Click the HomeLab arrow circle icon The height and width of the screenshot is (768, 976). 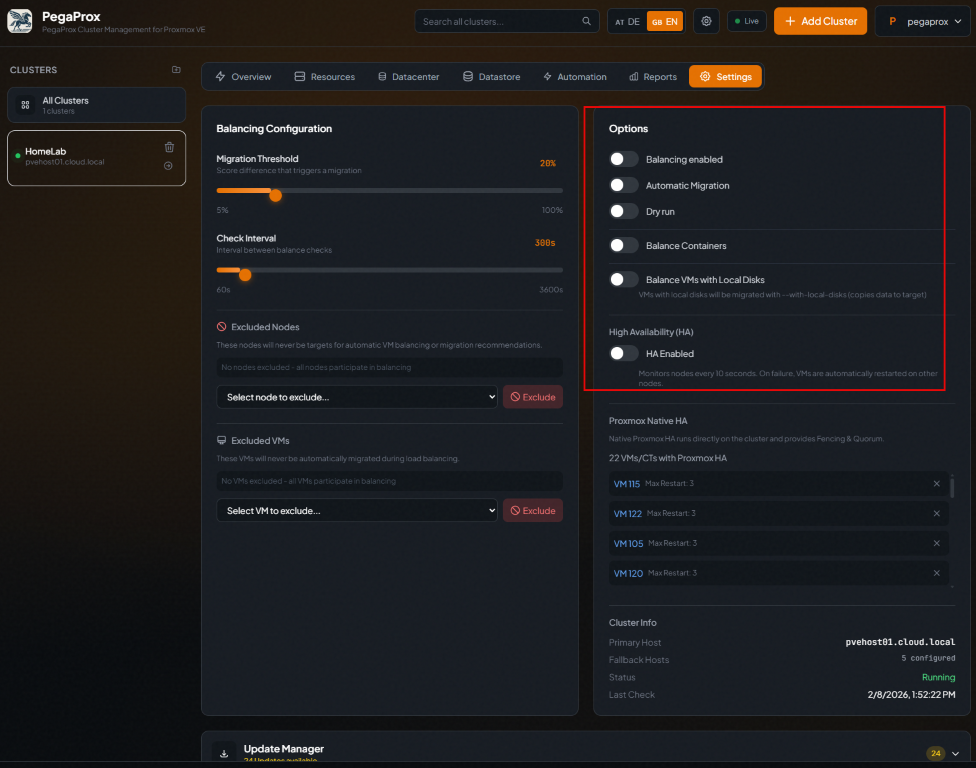168,166
